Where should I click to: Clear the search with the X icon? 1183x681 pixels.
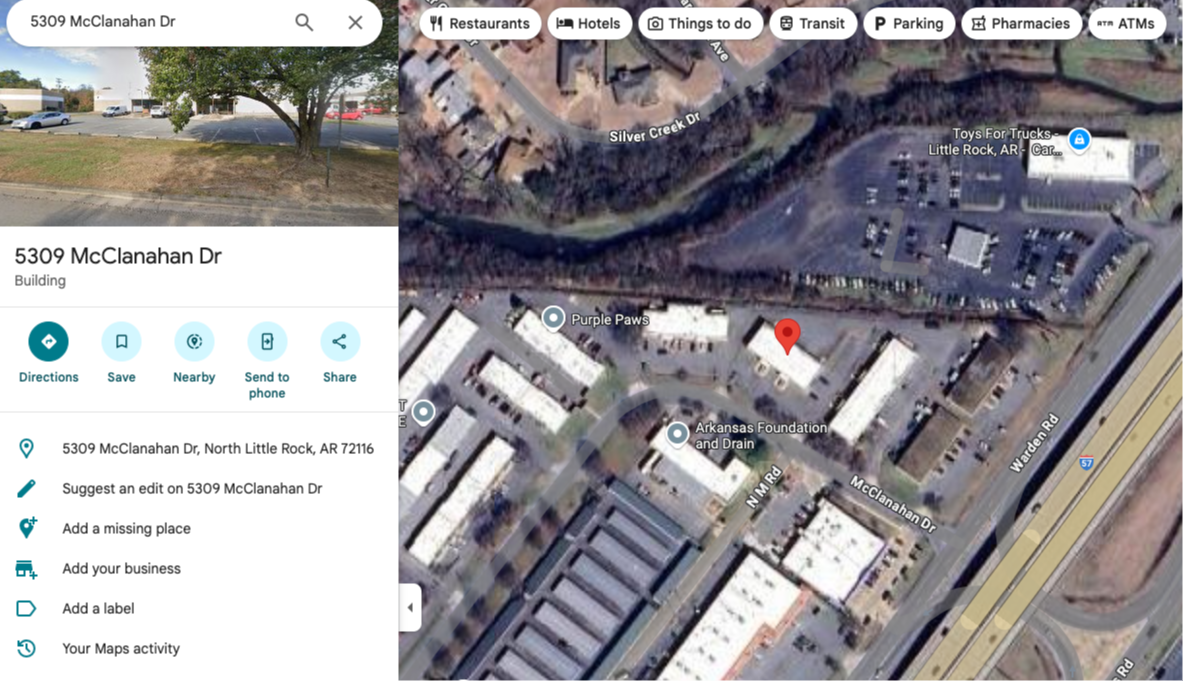(355, 22)
